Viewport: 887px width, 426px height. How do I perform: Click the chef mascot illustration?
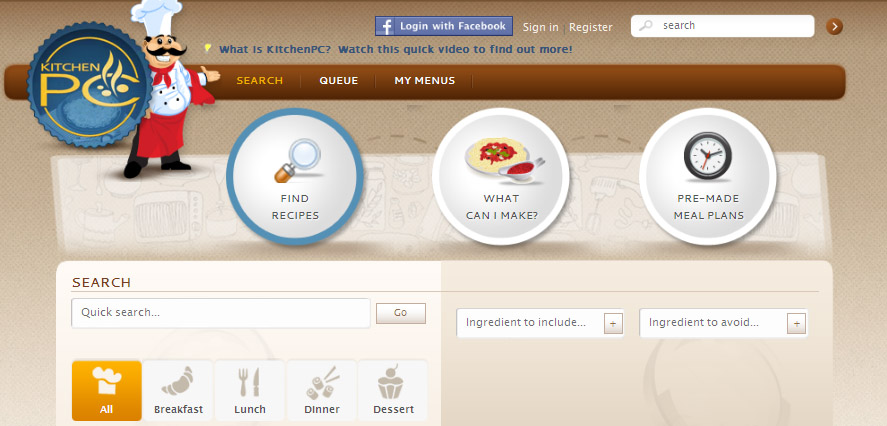tap(168, 91)
